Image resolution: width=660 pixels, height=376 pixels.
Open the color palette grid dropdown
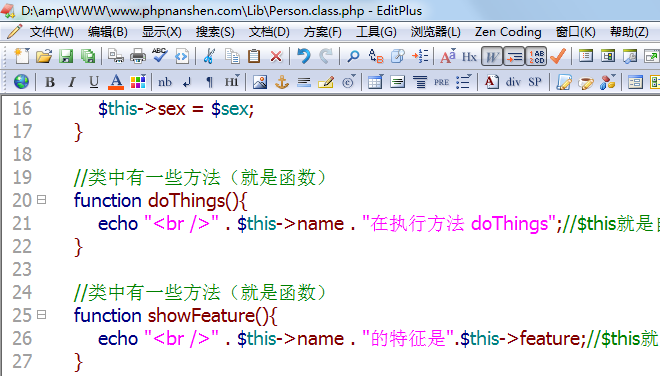coord(138,82)
